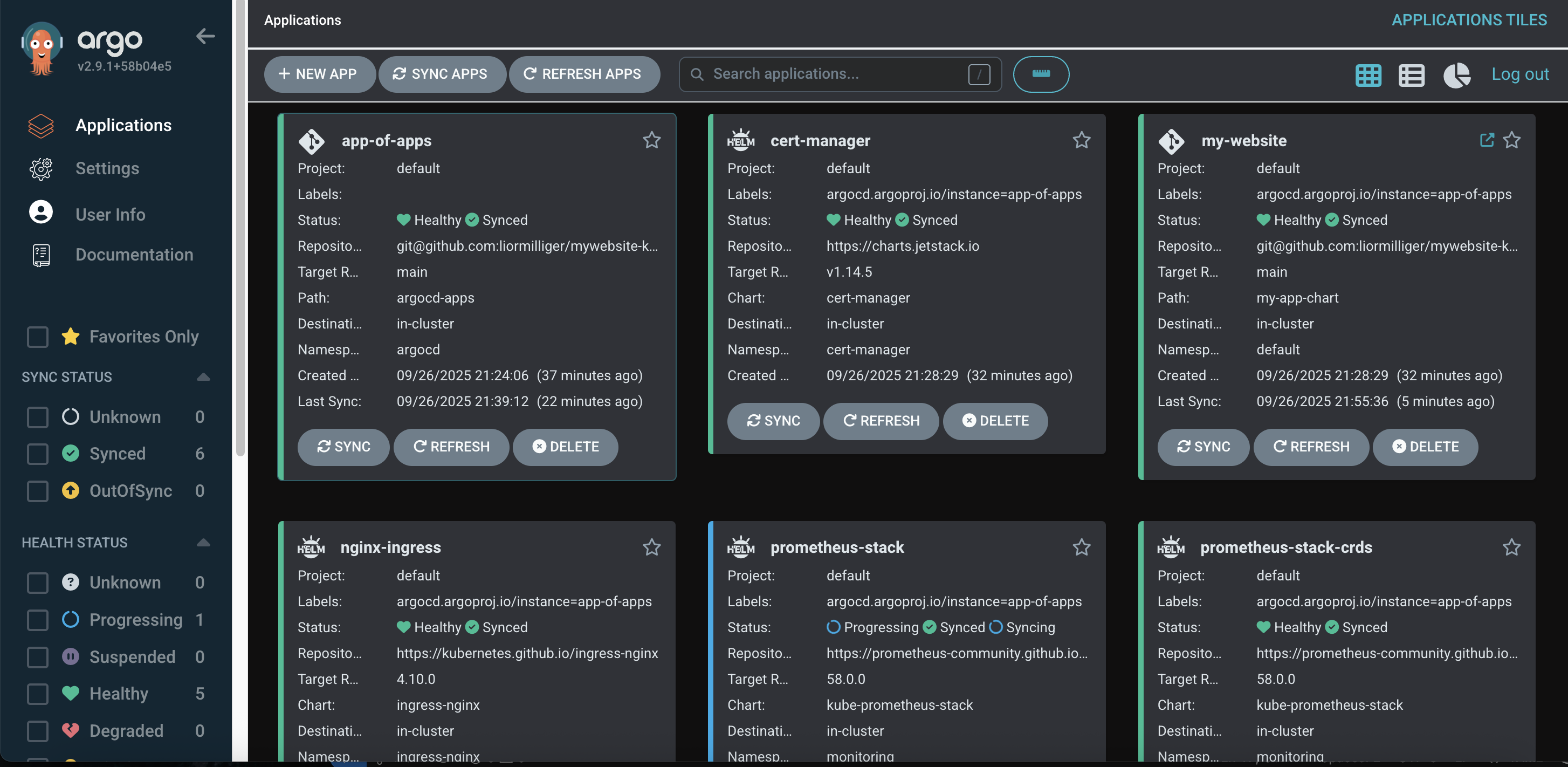Switch to the tiles grid view icon
This screenshot has width=1568, height=767.
[1368, 75]
